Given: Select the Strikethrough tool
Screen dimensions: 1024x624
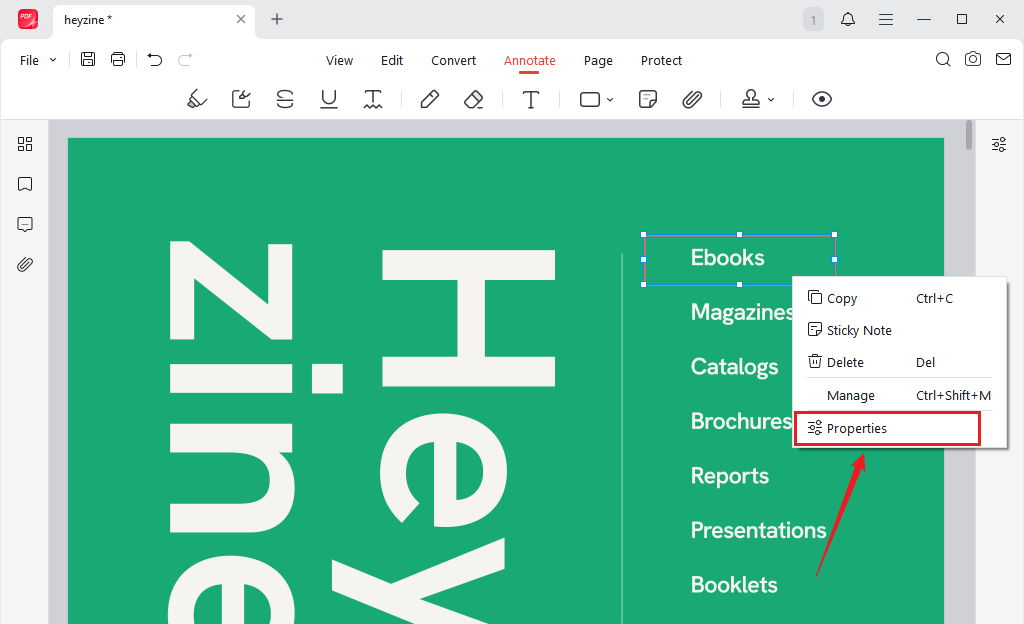Looking at the screenshot, I should pyautogui.click(x=285, y=99).
